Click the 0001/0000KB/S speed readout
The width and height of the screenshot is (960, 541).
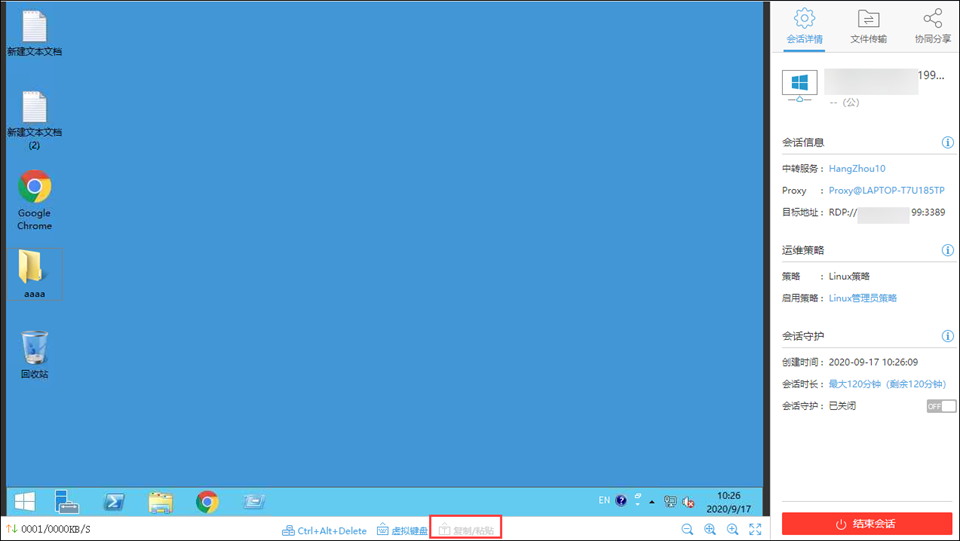(x=56, y=529)
